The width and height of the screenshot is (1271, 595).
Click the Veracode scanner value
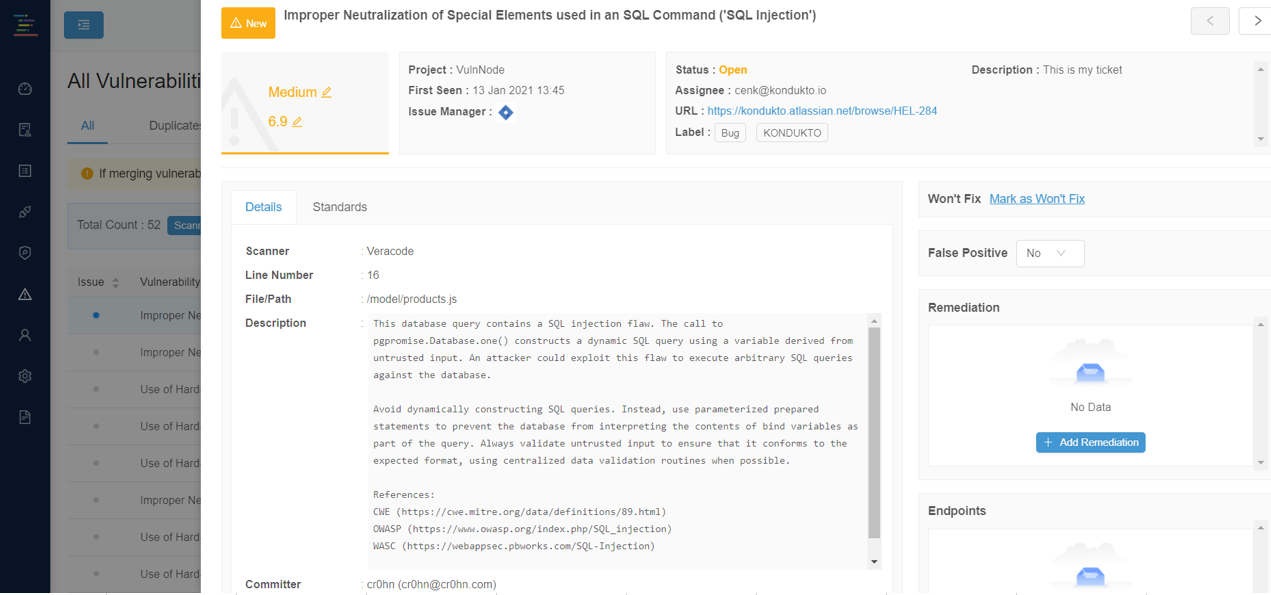click(x=390, y=251)
